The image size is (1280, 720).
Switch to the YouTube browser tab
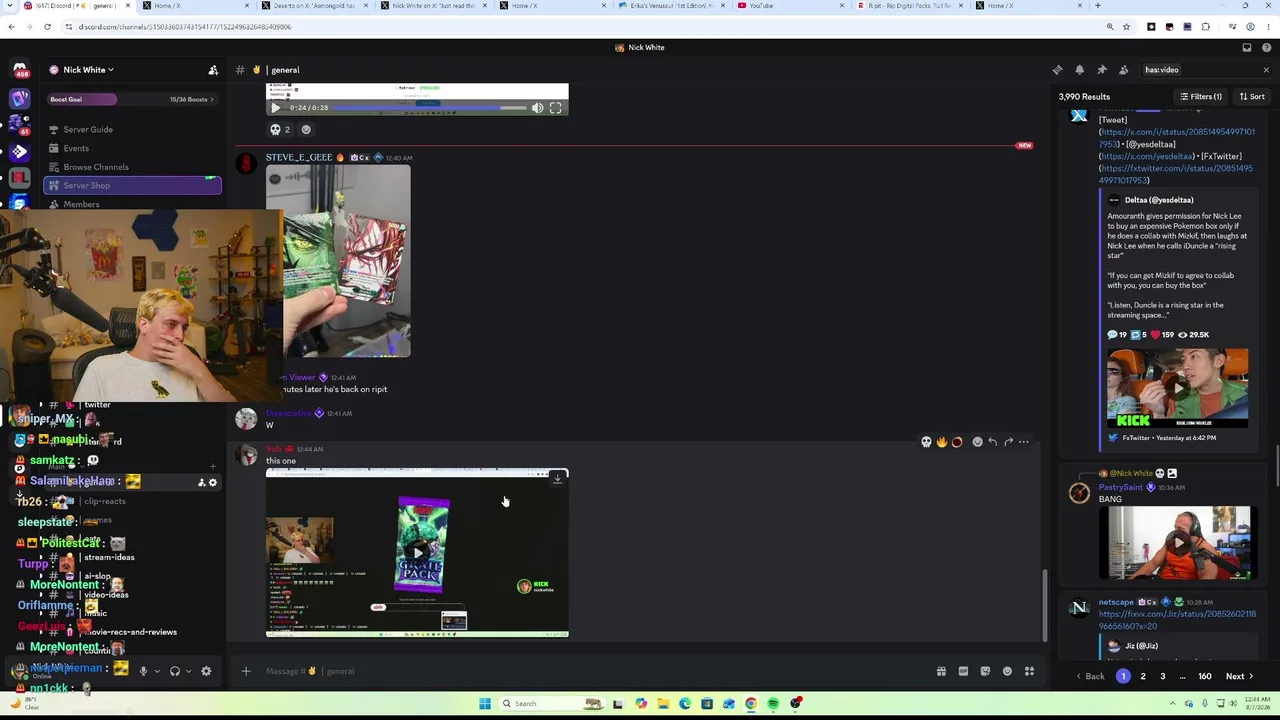click(789, 6)
